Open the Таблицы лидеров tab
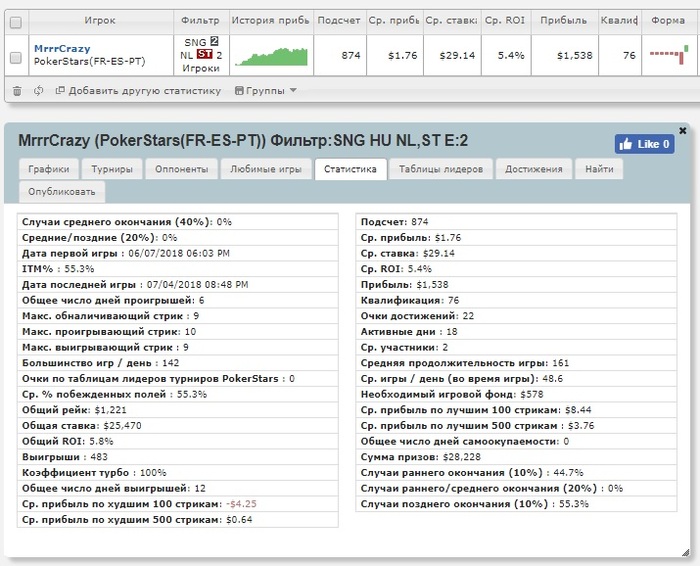Viewport: 700px width, 566px height. pyautogui.click(x=441, y=169)
